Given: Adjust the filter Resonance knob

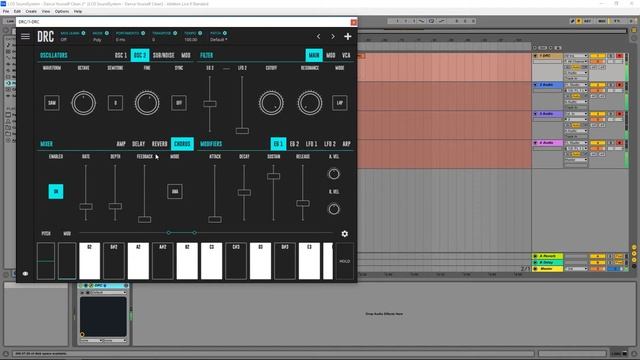Looking at the screenshot, I should 310,103.
